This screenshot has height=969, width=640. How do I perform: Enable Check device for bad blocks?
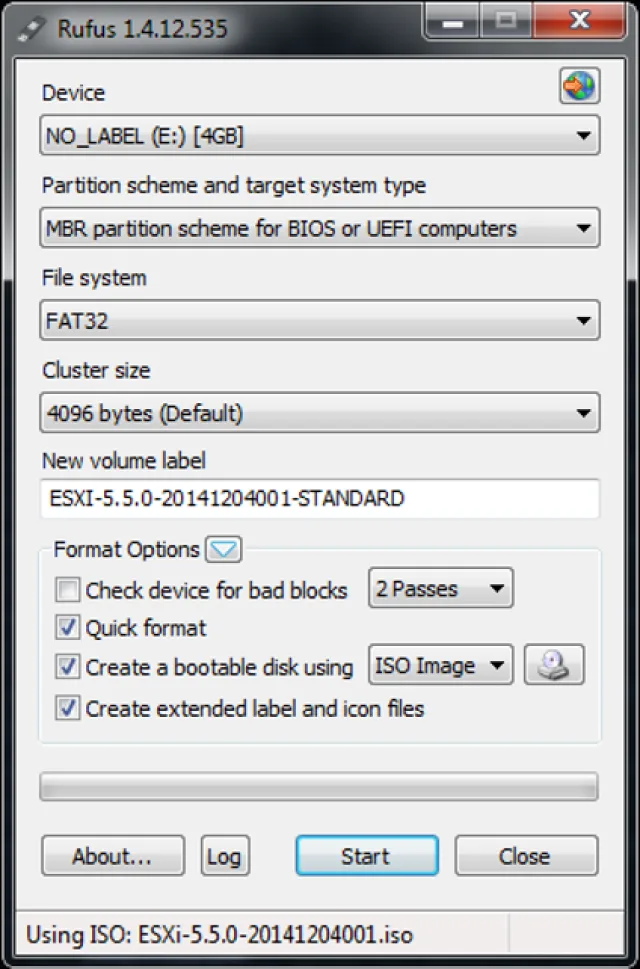(68, 590)
